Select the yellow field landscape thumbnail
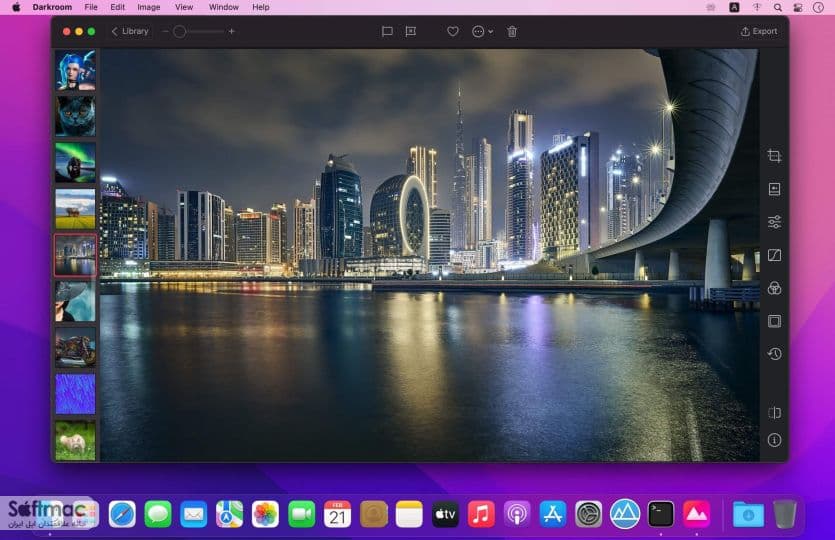 [x=75, y=209]
